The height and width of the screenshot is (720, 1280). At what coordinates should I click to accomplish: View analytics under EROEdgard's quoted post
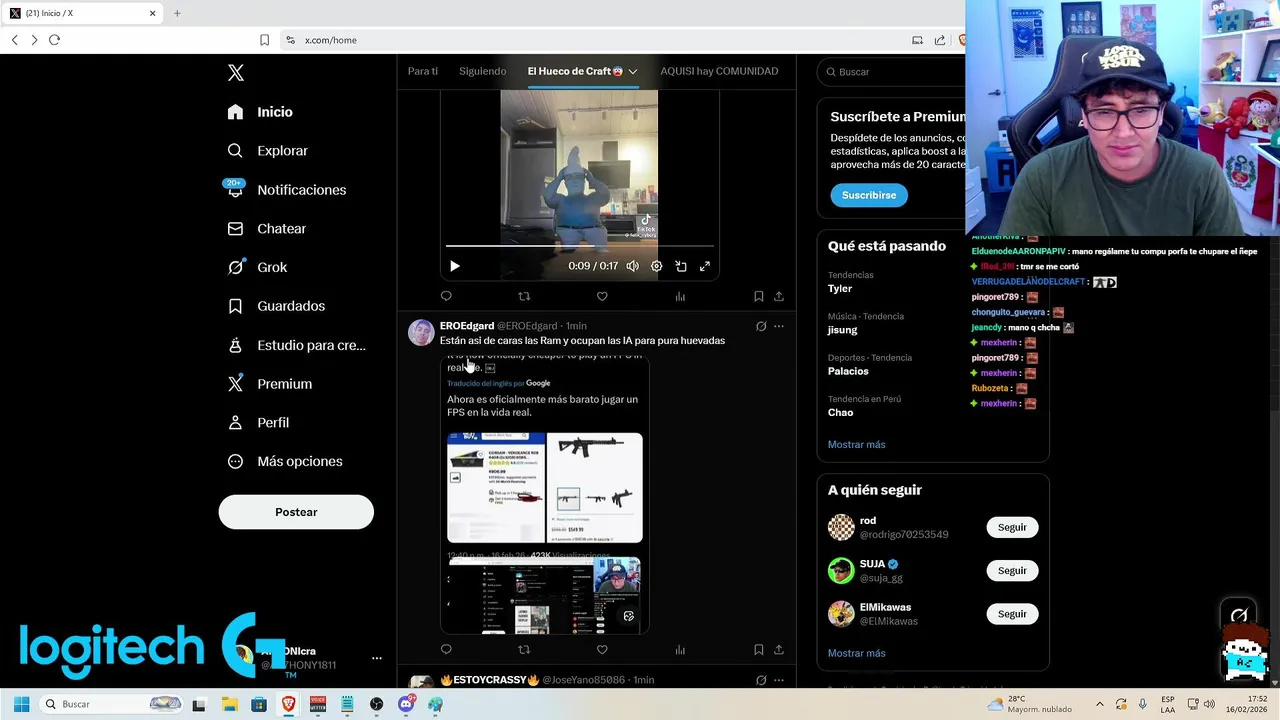click(x=680, y=650)
